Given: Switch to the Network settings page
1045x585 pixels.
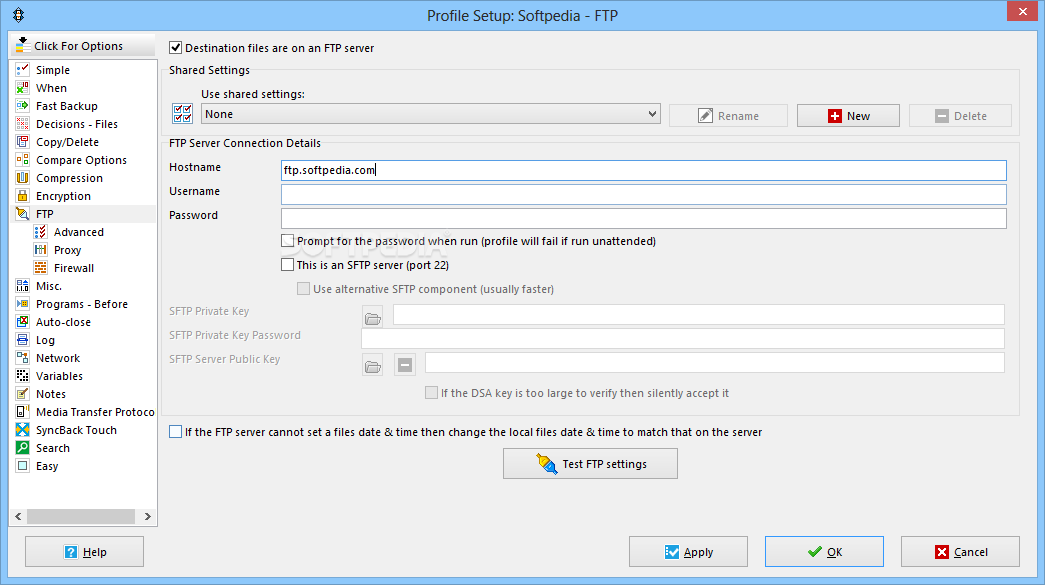Looking at the screenshot, I should pos(58,358).
